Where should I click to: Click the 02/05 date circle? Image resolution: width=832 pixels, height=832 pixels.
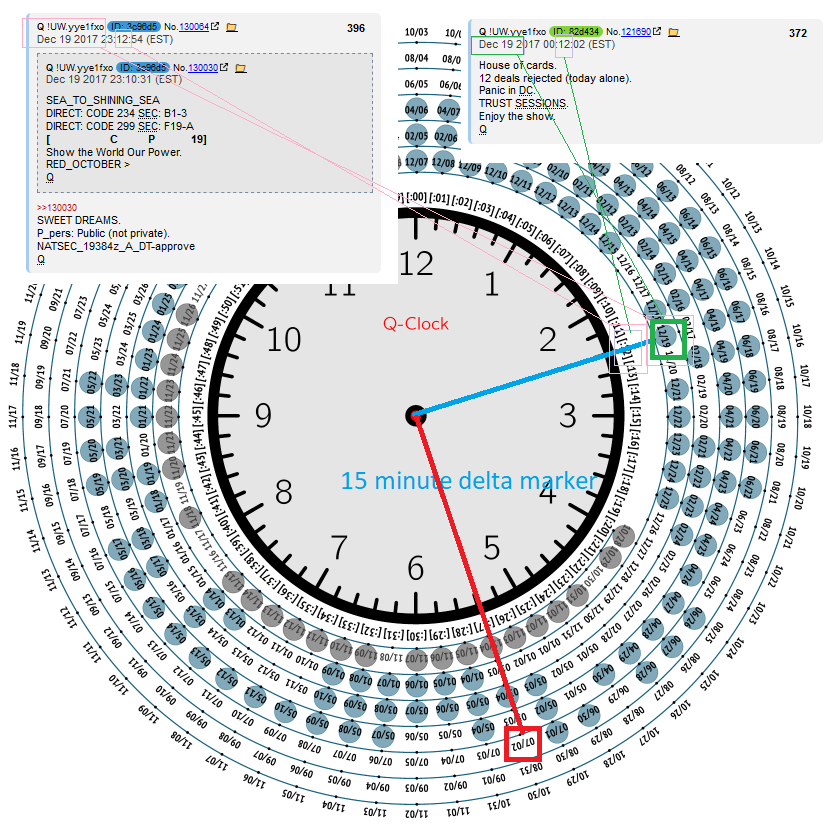pyautogui.click(x=417, y=135)
